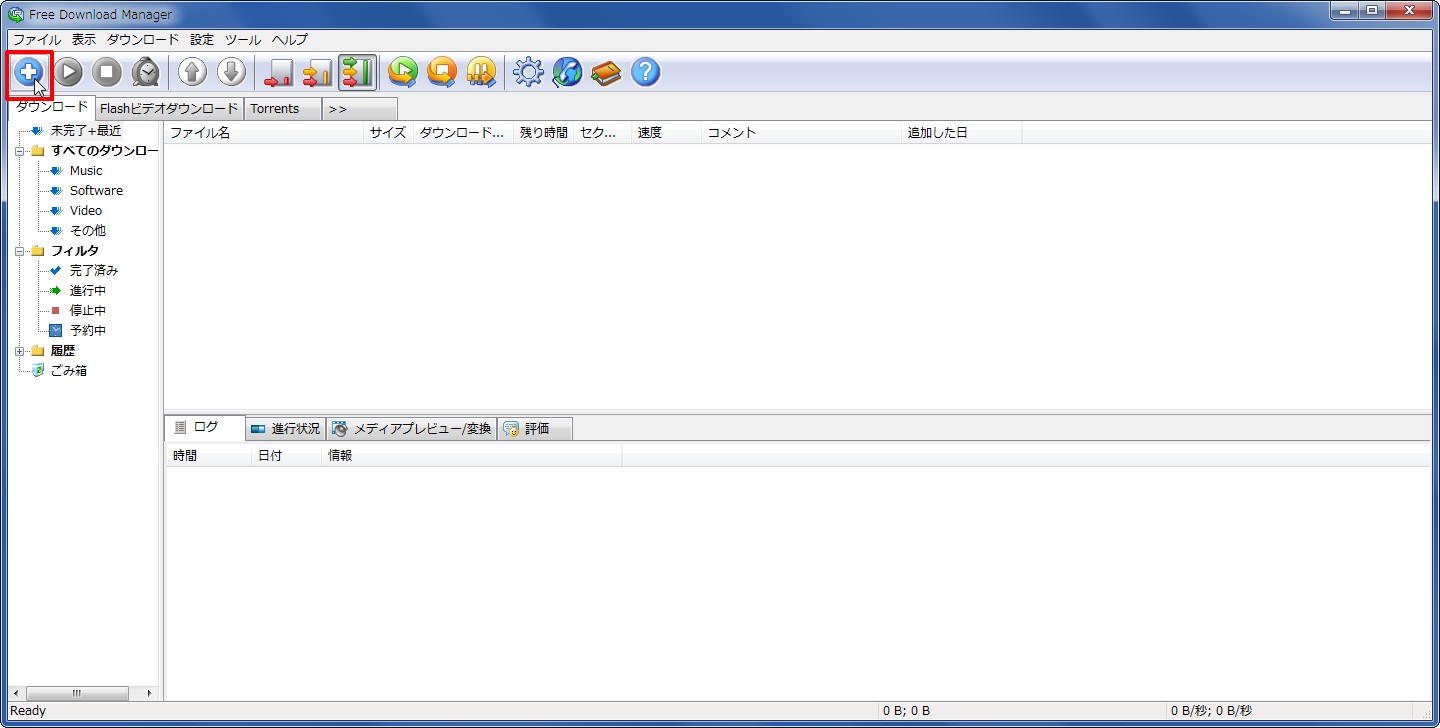The image size is (1440, 728).
Task: Click the Stop download square icon
Action: (x=107, y=72)
